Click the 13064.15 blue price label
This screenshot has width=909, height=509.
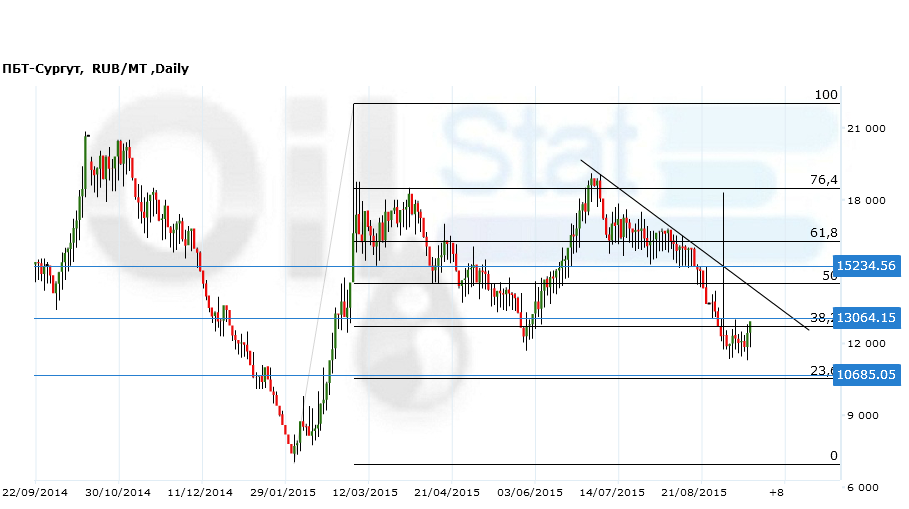click(x=867, y=318)
